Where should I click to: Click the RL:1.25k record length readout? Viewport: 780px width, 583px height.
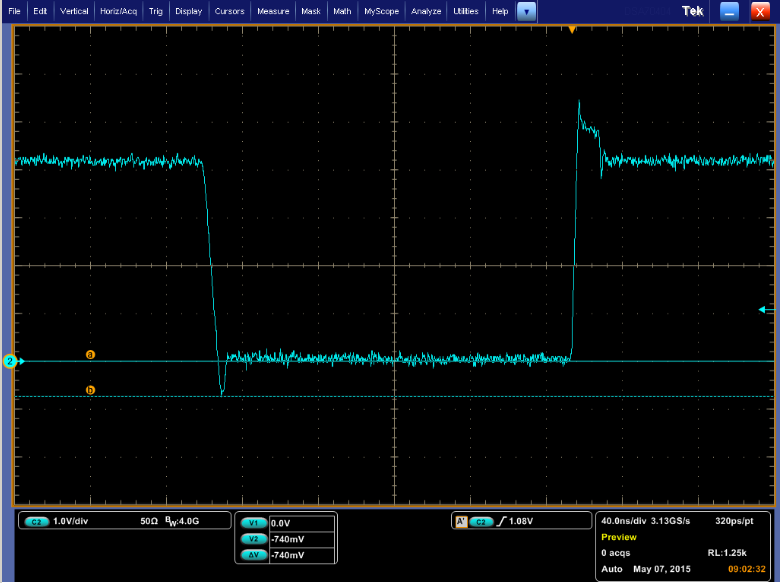pyautogui.click(x=727, y=553)
